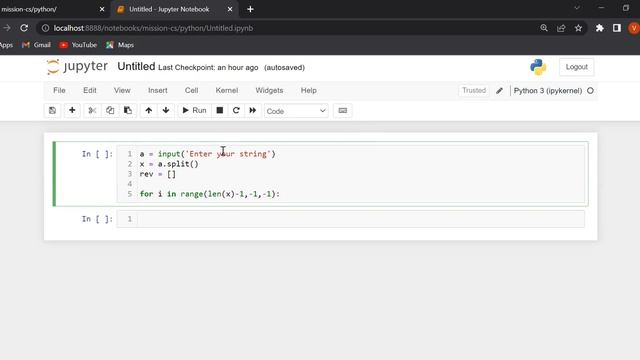Click code line with for loop range
Viewport: 640px width, 360px height.
point(209,194)
